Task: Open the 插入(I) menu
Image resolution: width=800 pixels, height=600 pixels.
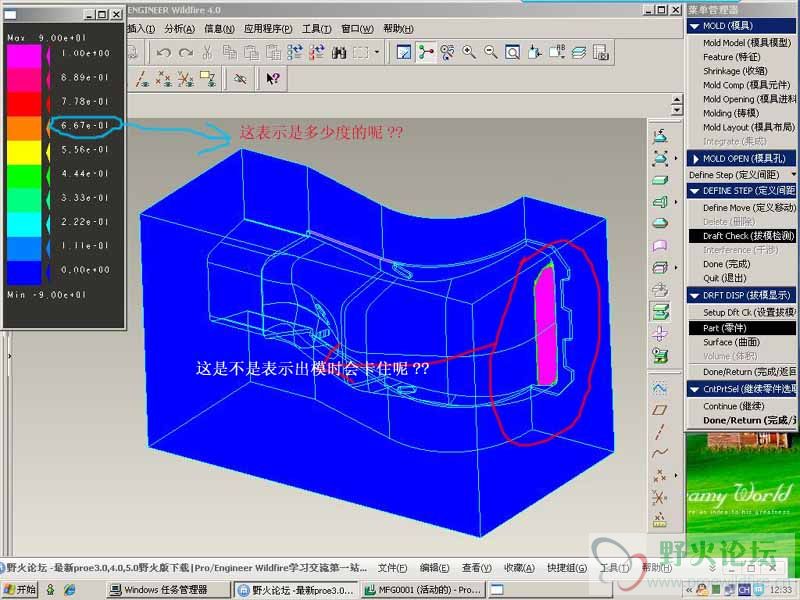Action: [141, 29]
